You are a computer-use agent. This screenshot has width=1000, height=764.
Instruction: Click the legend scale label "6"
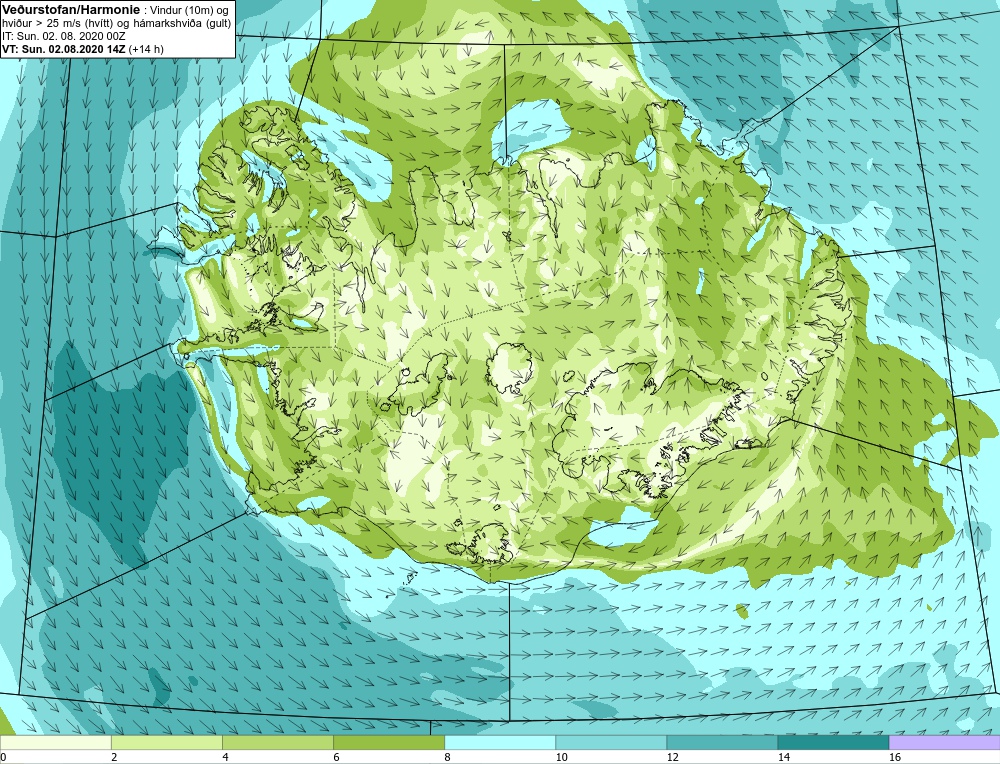click(x=336, y=758)
